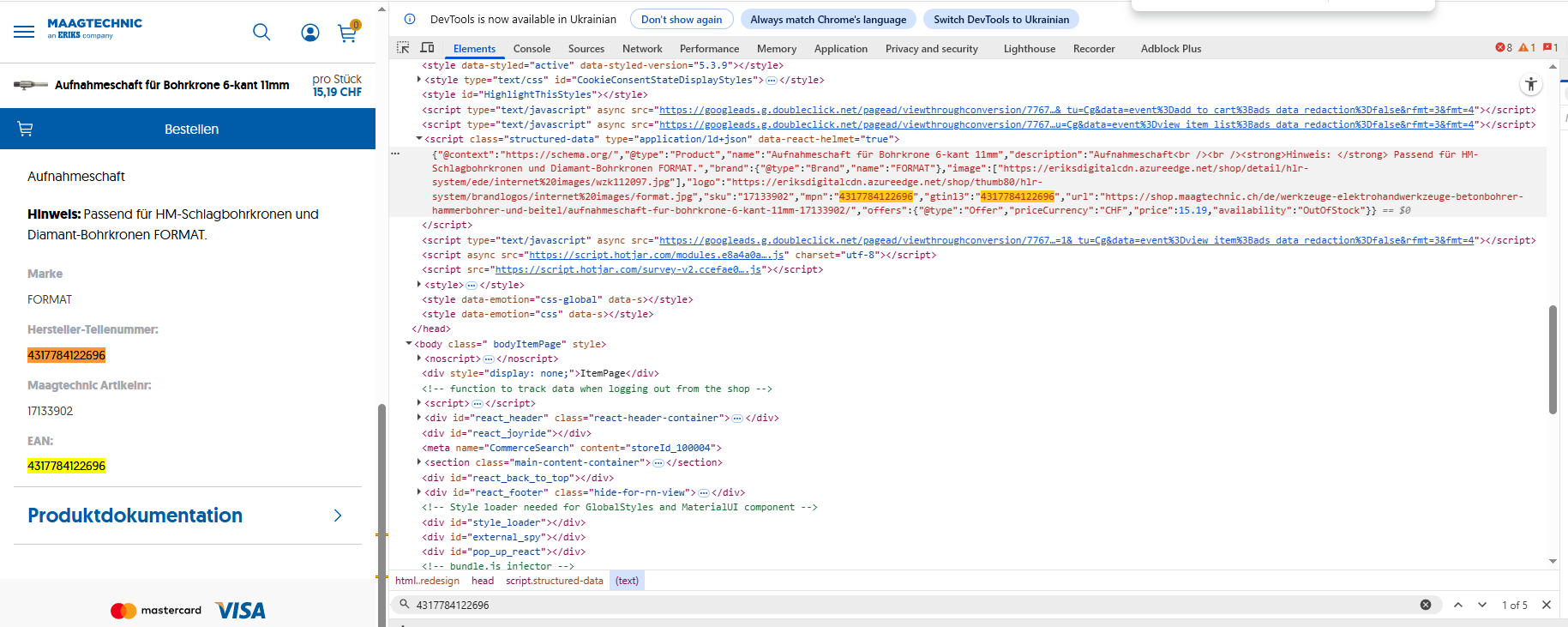Click the accessibility tree toggle button
The height and width of the screenshot is (627, 1568).
pos(1531,84)
